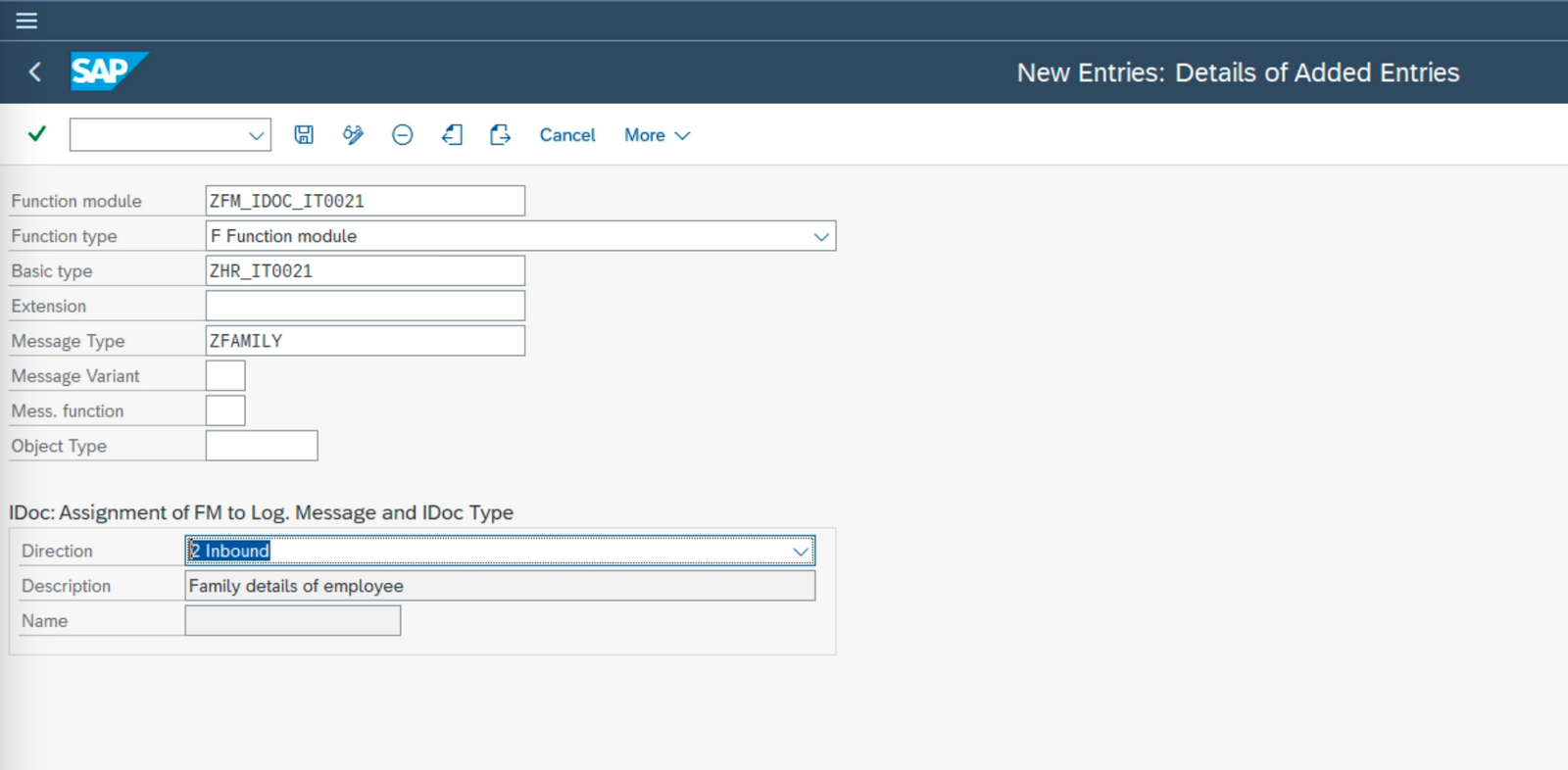Click the Basic type field ZHR_IT0021
This screenshot has width=1568, height=770.
[x=366, y=271]
